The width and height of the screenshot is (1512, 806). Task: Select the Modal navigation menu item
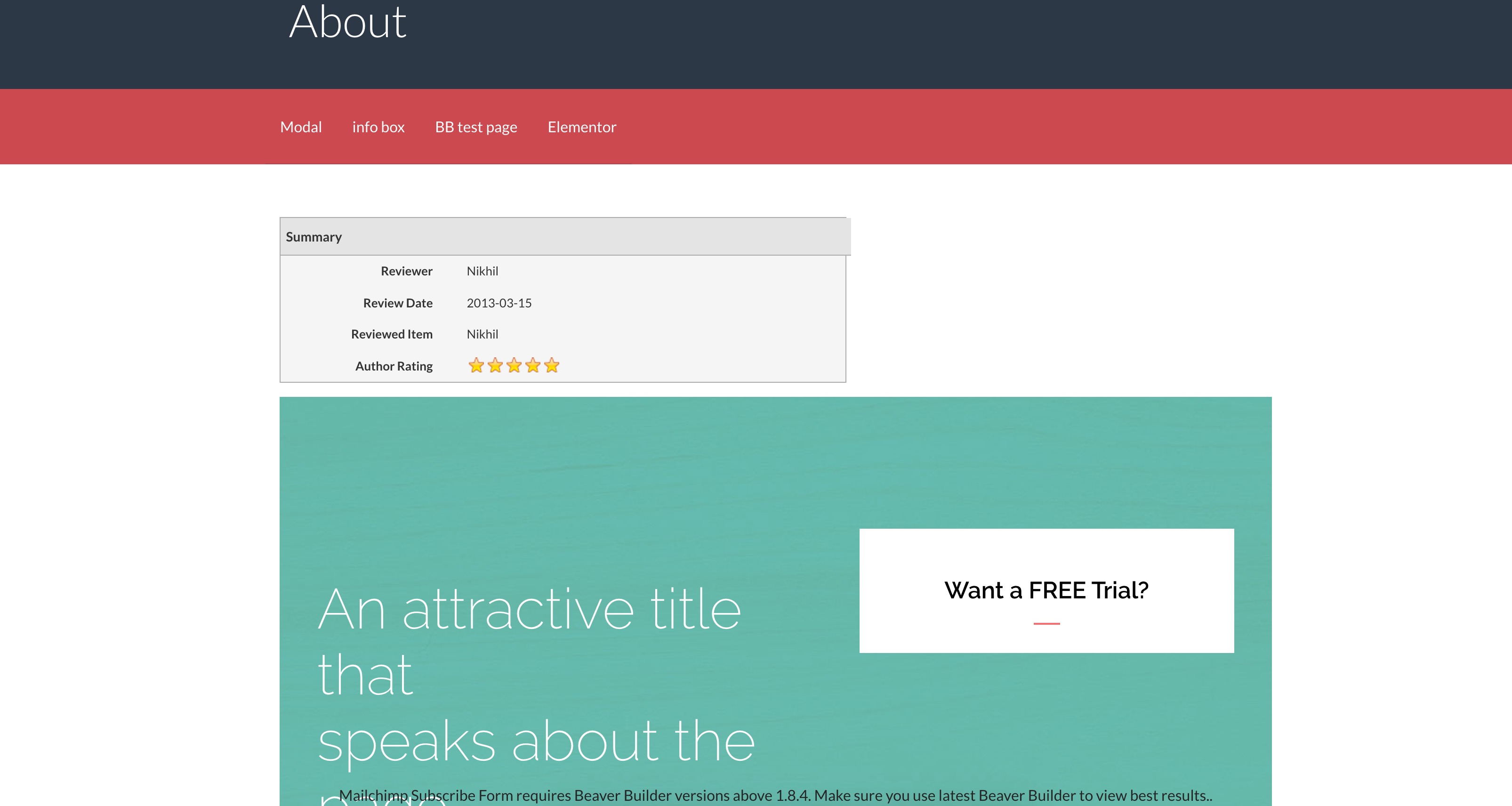tap(301, 127)
